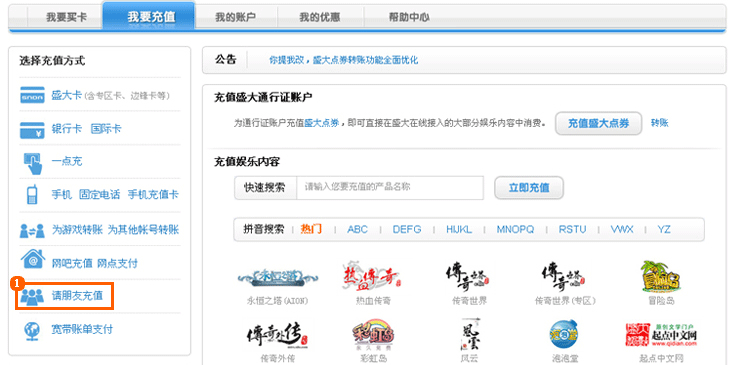734x365 pixels.
Task: Choose the 国际卡 recharge link
Action: coord(106,129)
